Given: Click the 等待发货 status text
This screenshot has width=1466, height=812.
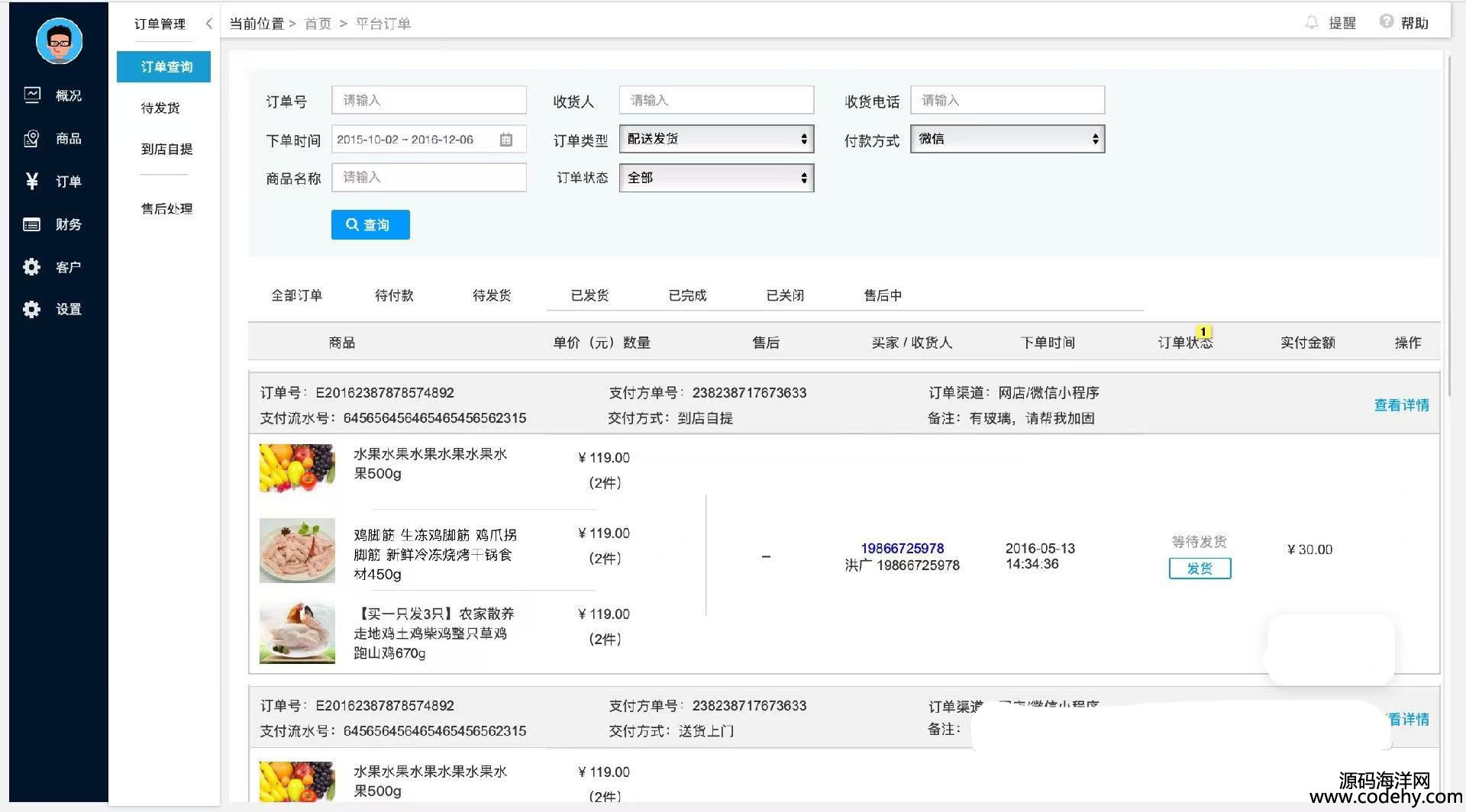Looking at the screenshot, I should coord(1200,542).
